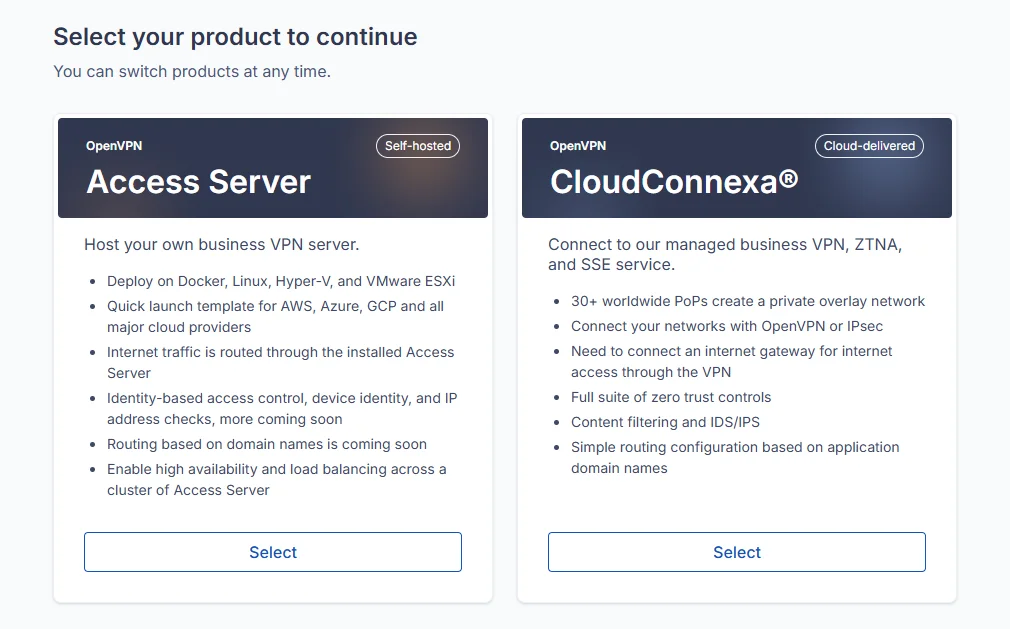Image resolution: width=1010 pixels, height=629 pixels.
Task: Click 'Need to connect an internet gateway' bullet
Action: point(732,361)
